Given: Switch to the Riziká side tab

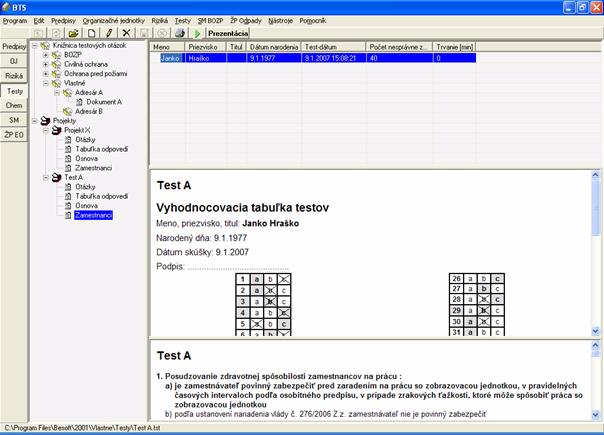Looking at the screenshot, I should [14, 76].
